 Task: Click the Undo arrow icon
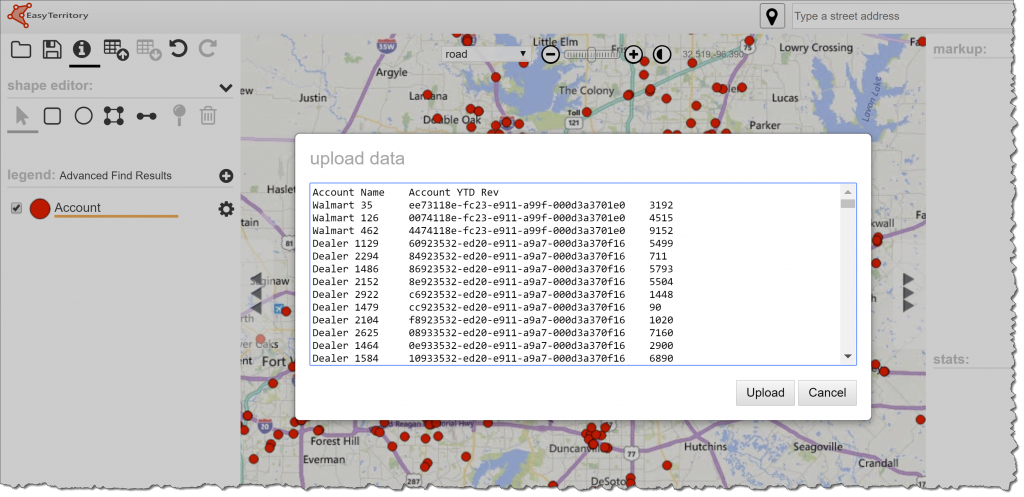[x=178, y=49]
